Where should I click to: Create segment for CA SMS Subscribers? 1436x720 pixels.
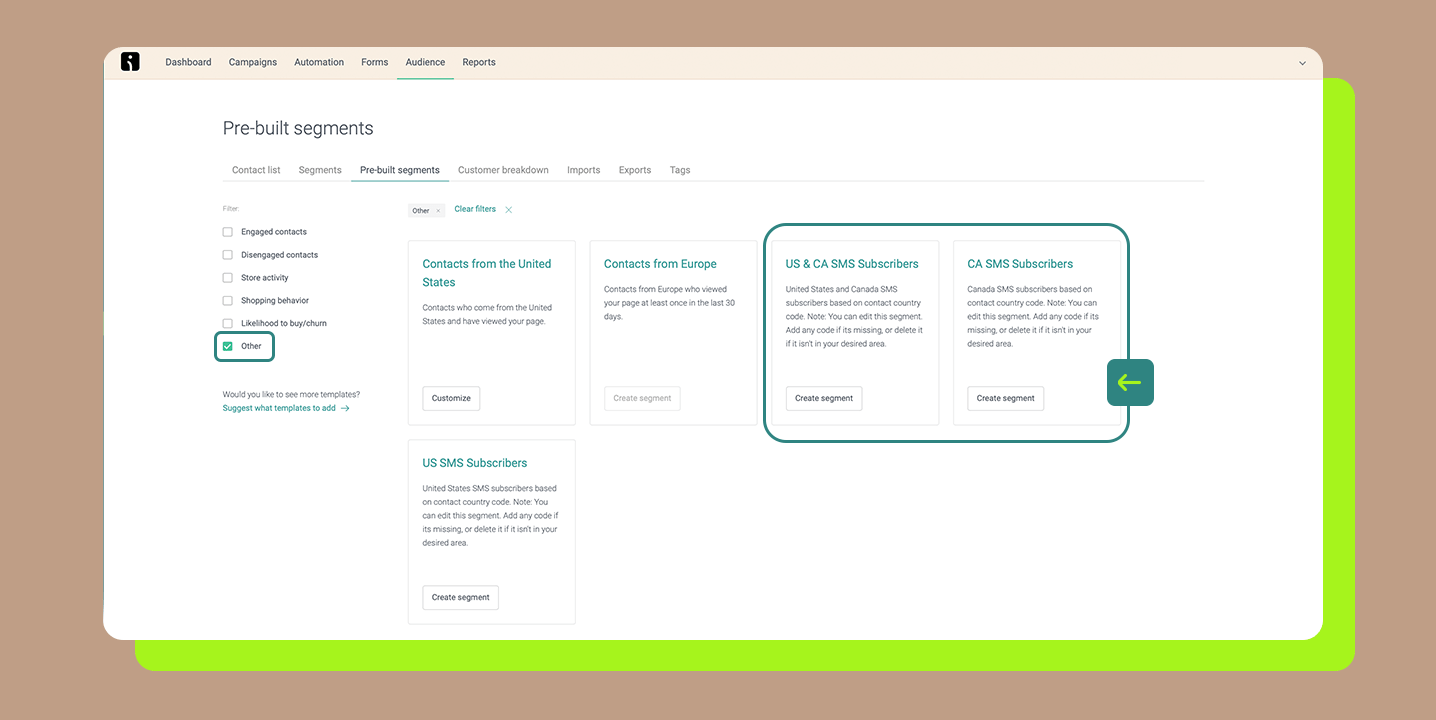click(1005, 398)
